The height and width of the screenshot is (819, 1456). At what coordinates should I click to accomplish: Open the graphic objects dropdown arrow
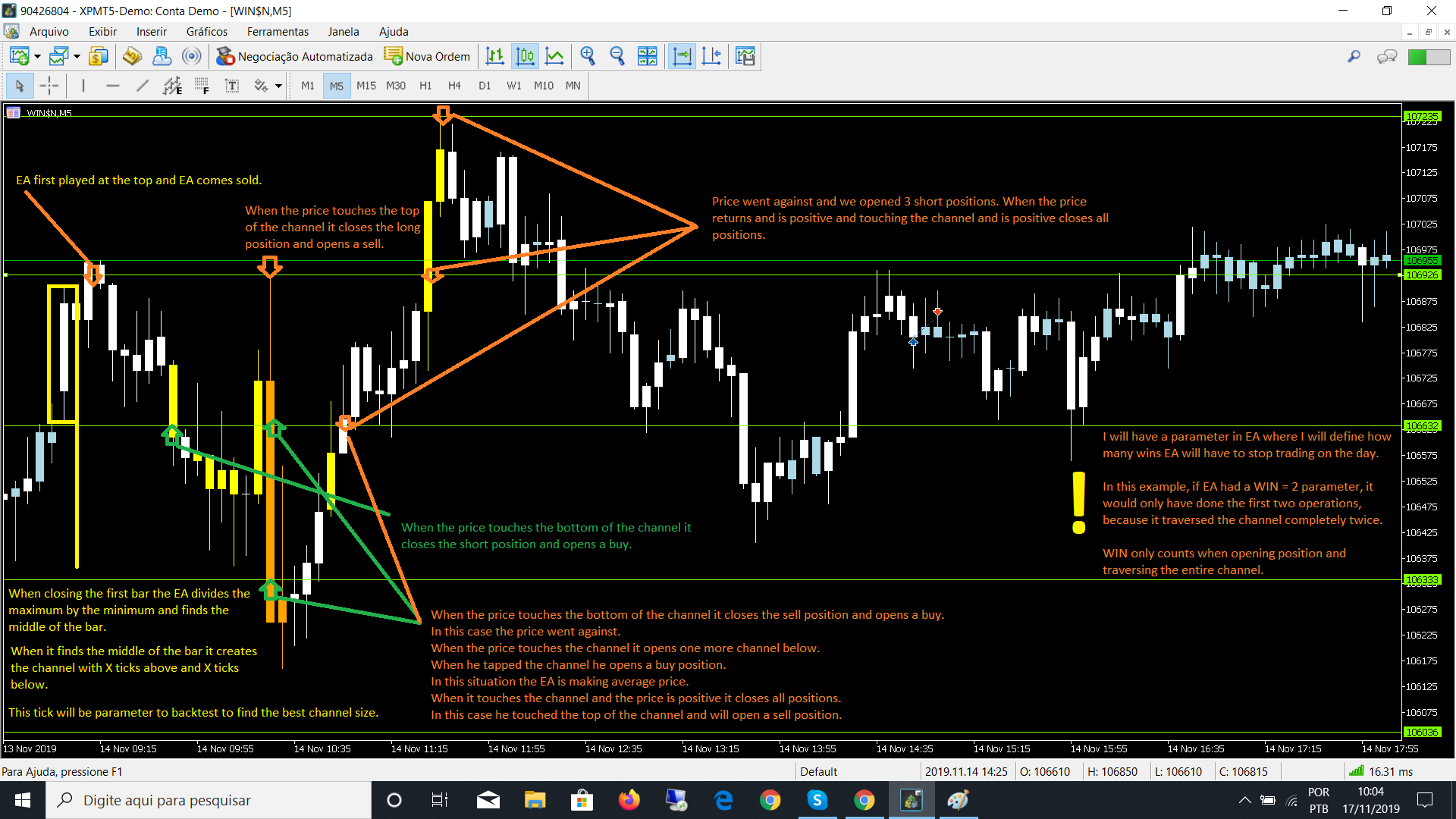point(279,86)
